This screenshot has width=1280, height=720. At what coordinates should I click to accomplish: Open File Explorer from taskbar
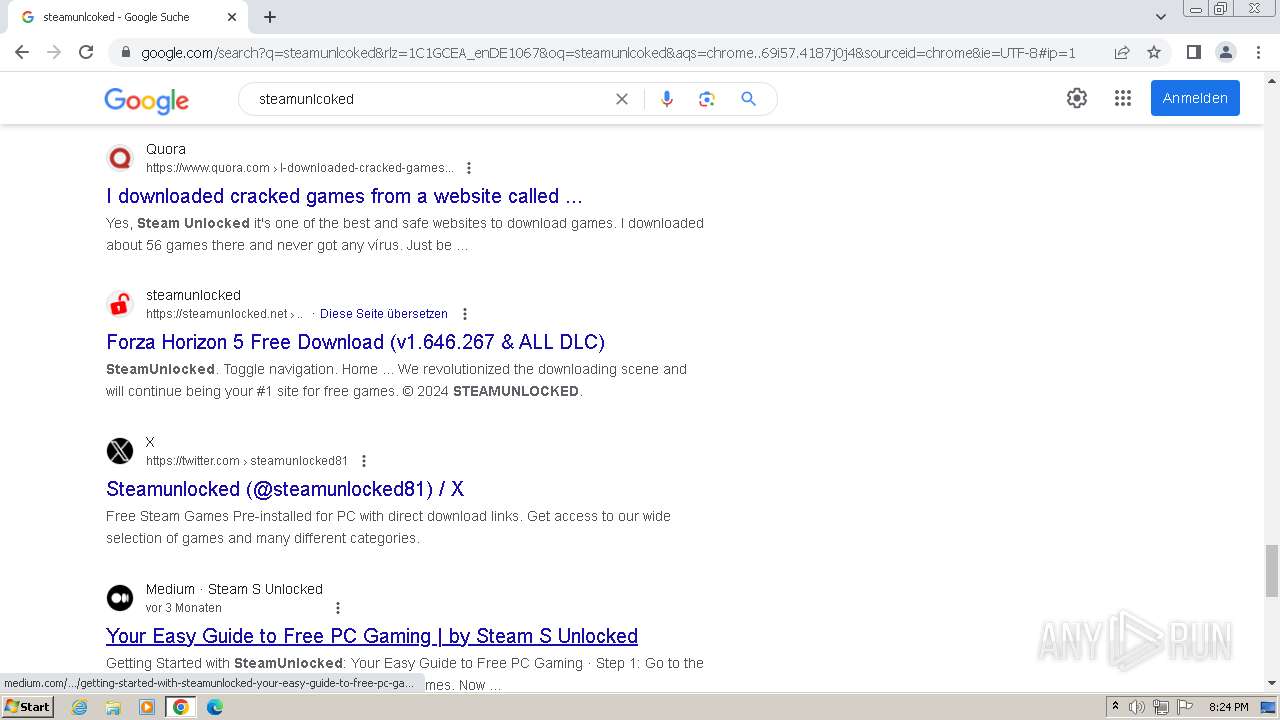coord(113,707)
